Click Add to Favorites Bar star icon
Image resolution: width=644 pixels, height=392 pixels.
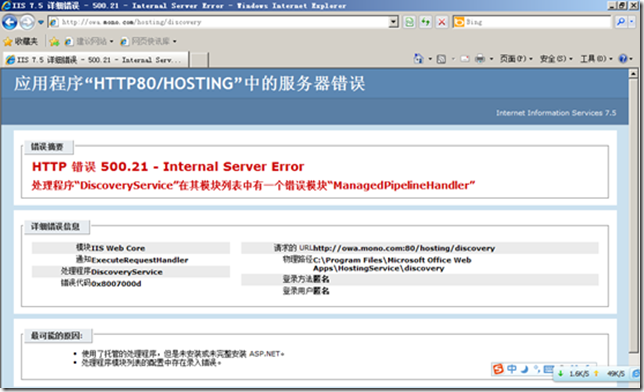pyautogui.click(x=54, y=42)
